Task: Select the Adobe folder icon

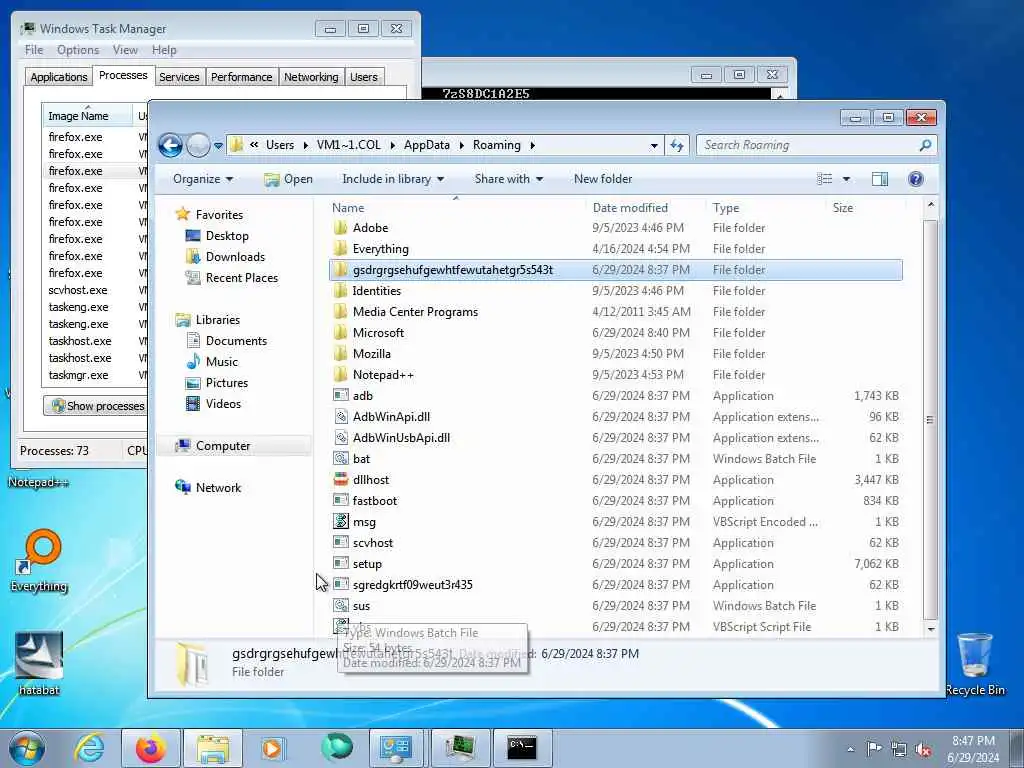Action: point(340,227)
